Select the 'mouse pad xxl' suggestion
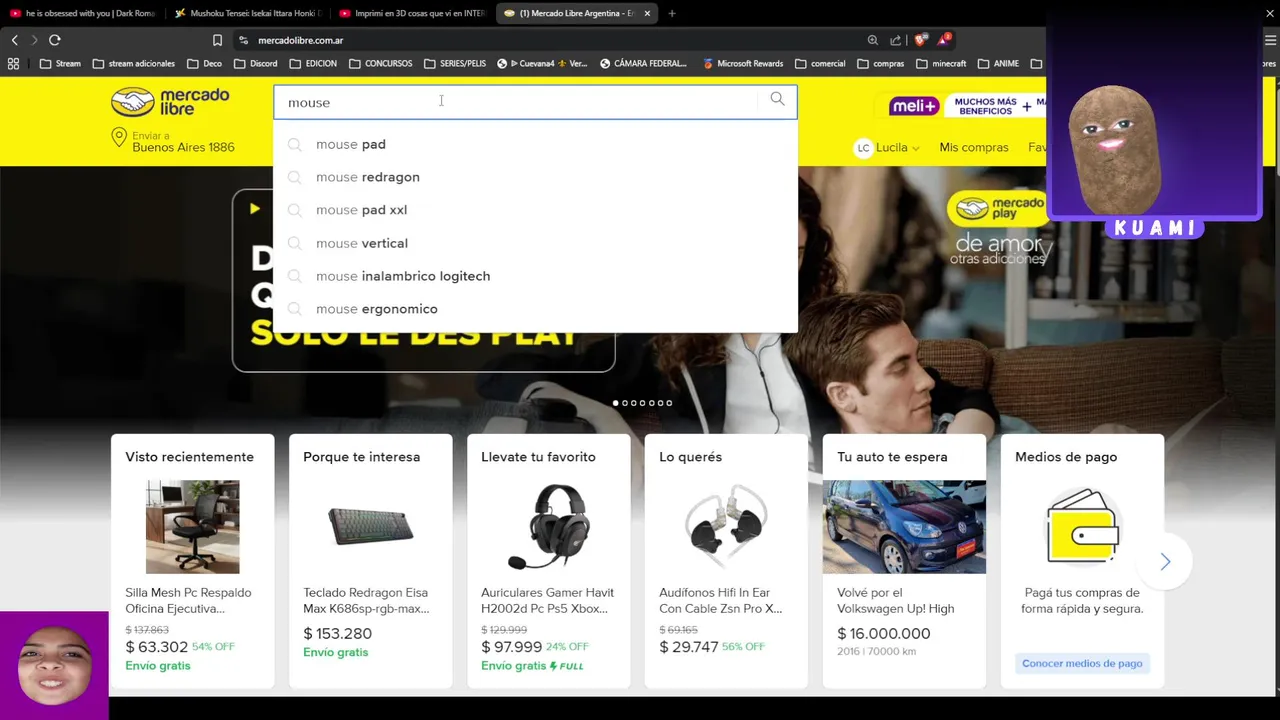 coord(535,210)
